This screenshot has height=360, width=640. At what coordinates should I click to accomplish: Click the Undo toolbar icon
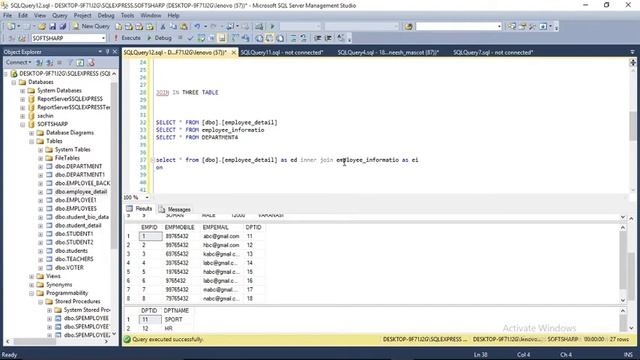click(x=197, y=27)
